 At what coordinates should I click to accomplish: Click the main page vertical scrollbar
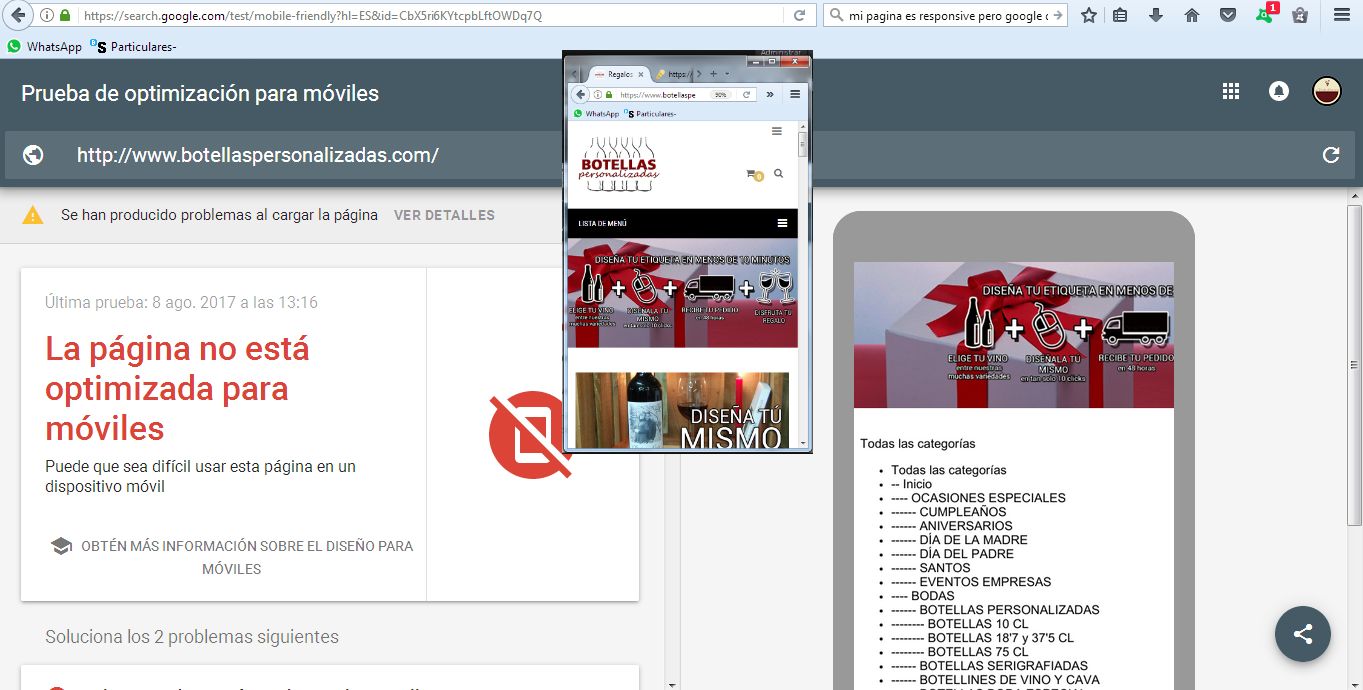1354,365
